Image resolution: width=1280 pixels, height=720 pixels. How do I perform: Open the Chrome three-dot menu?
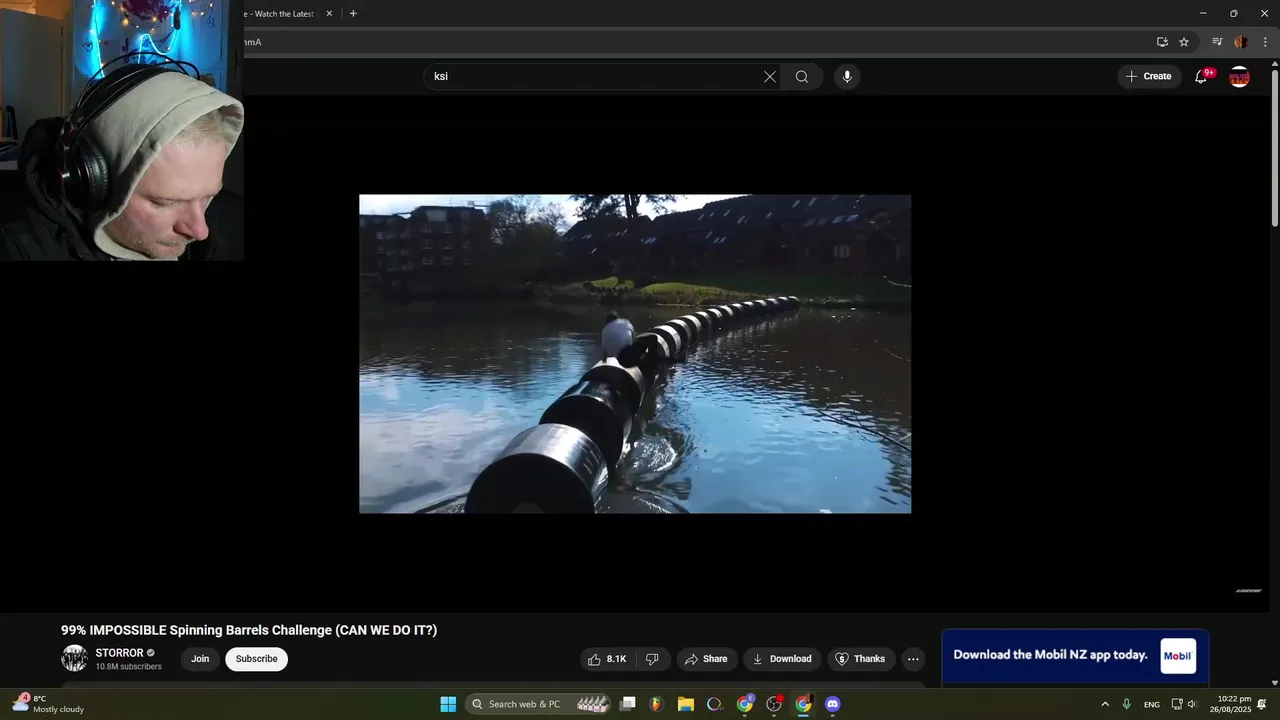point(1265,42)
